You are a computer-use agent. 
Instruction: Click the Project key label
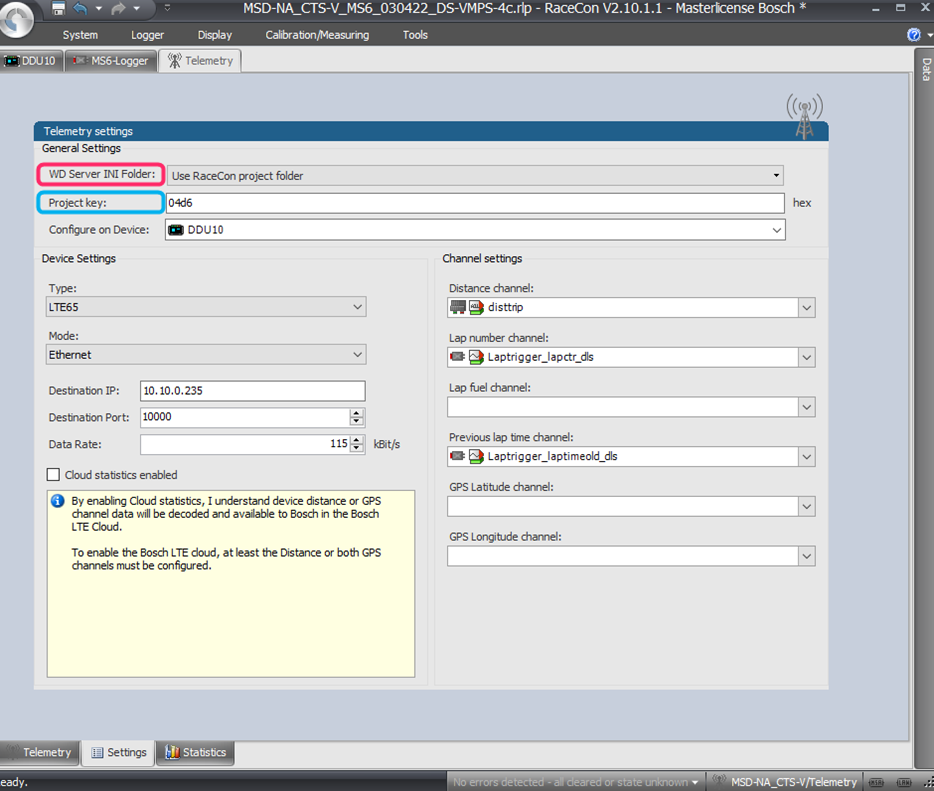(x=77, y=203)
